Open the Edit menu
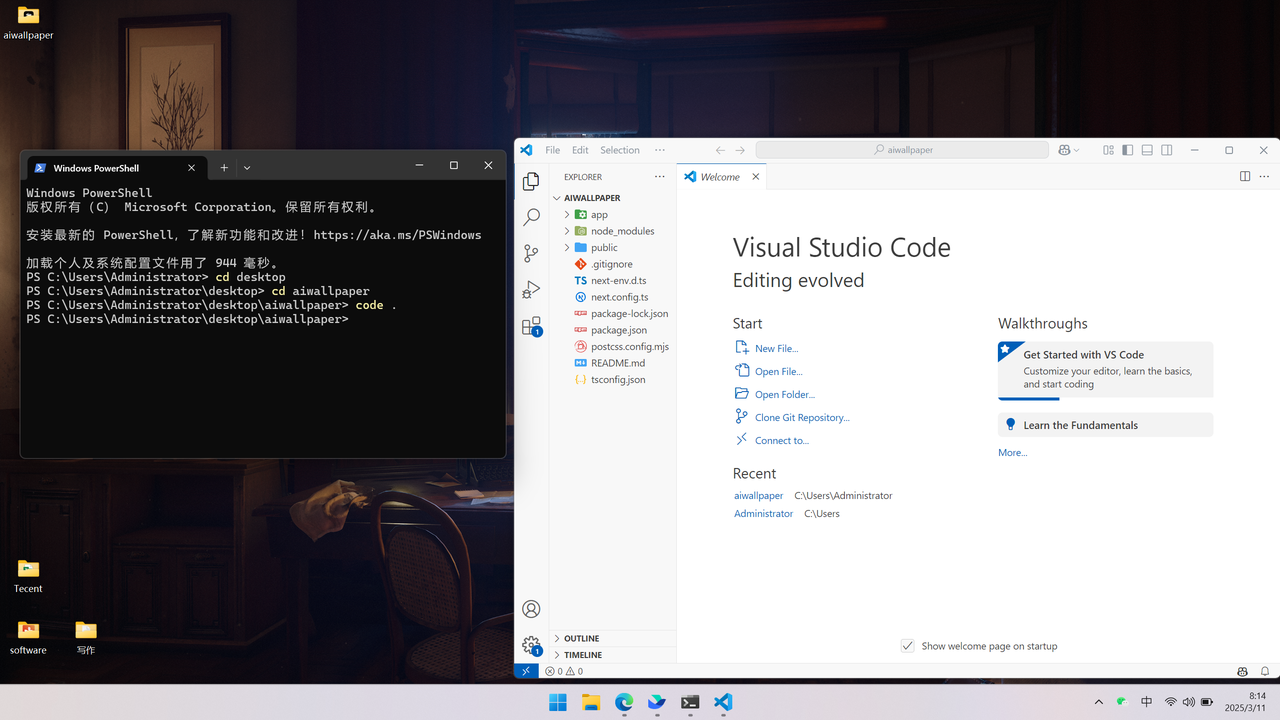The height and width of the screenshot is (720, 1280). (580, 150)
